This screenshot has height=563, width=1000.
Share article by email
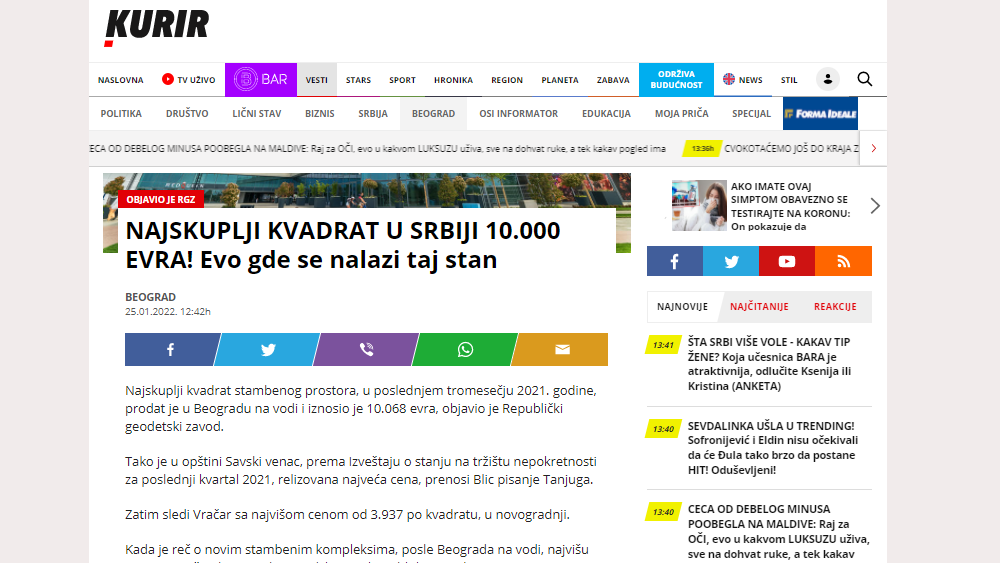click(x=562, y=349)
